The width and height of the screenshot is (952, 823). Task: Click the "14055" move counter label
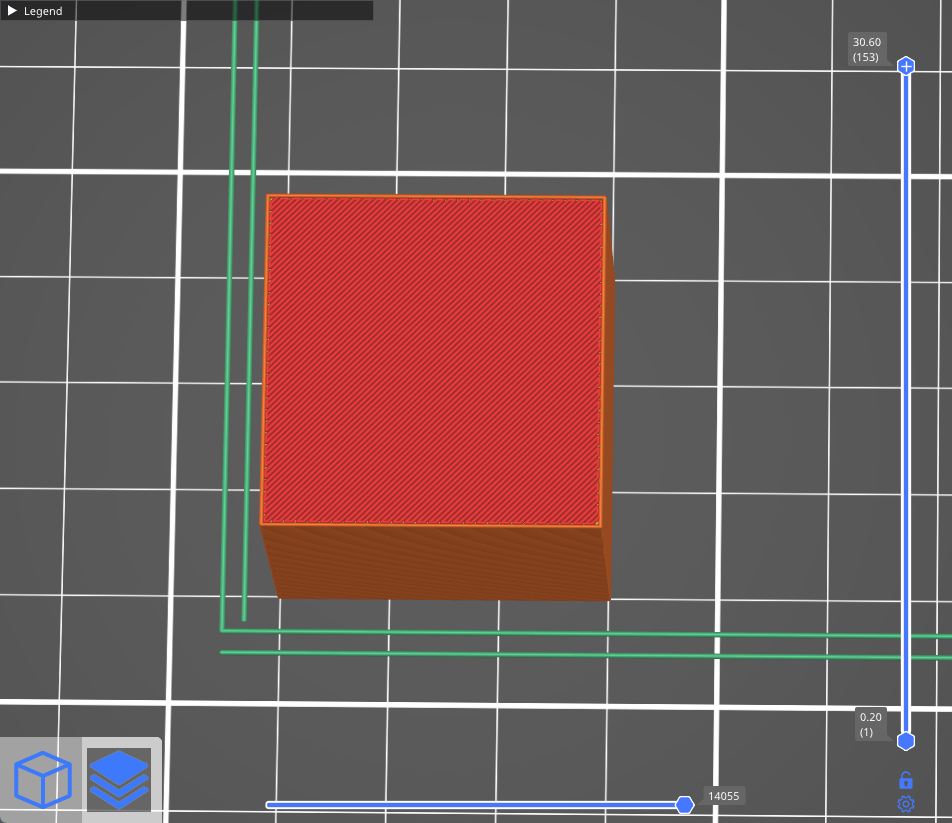(x=723, y=796)
